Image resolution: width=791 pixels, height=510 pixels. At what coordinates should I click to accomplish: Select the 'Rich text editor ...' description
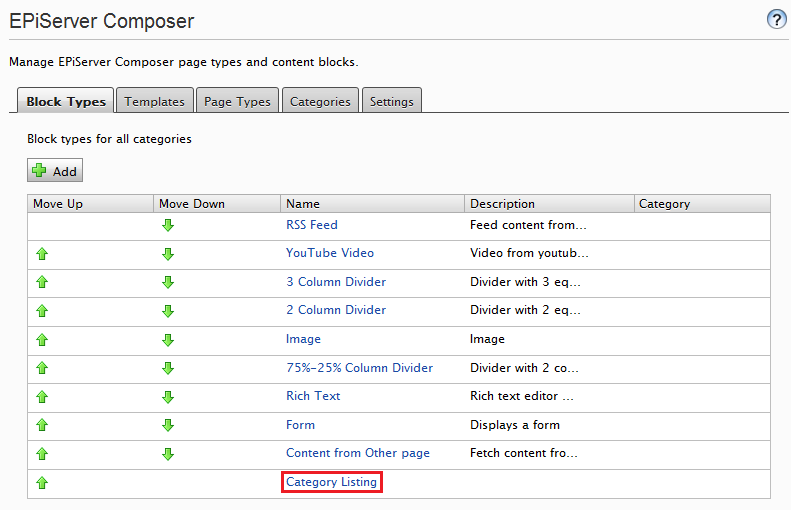tap(522, 396)
